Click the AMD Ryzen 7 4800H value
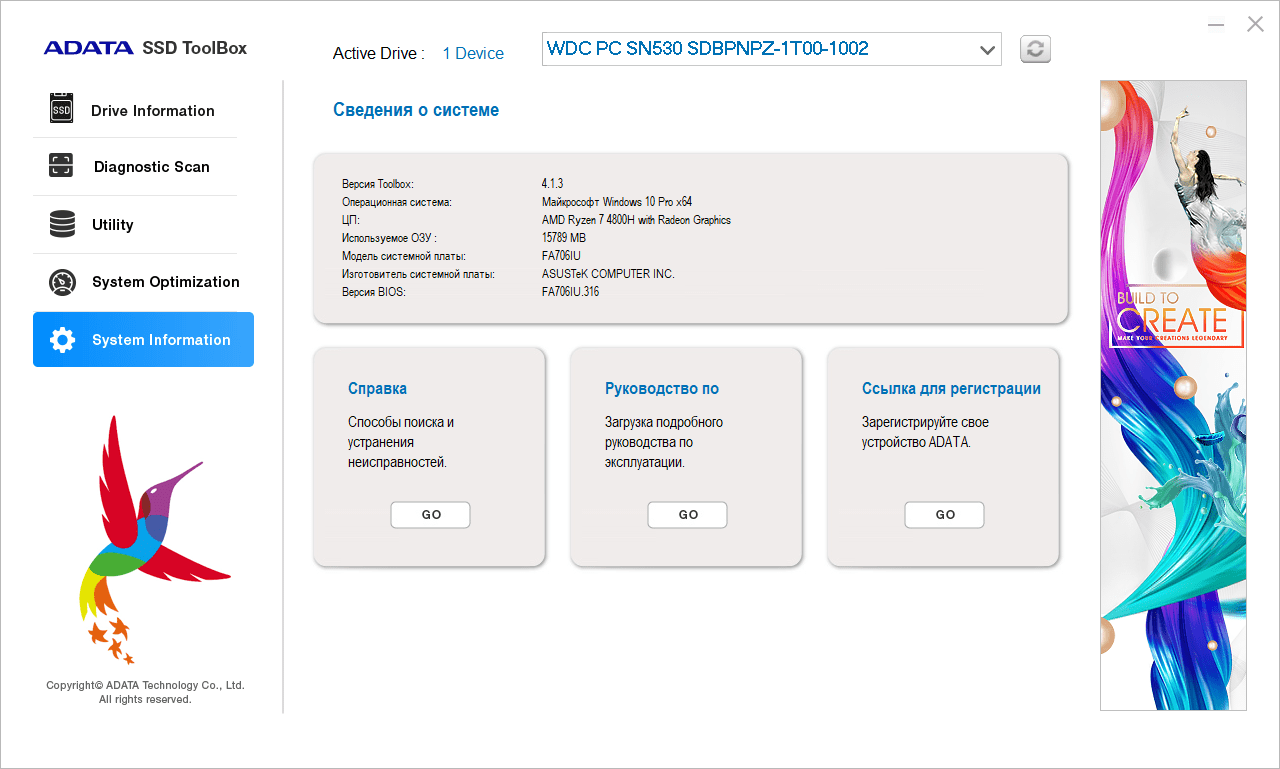This screenshot has width=1280, height=769. point(636,220)
